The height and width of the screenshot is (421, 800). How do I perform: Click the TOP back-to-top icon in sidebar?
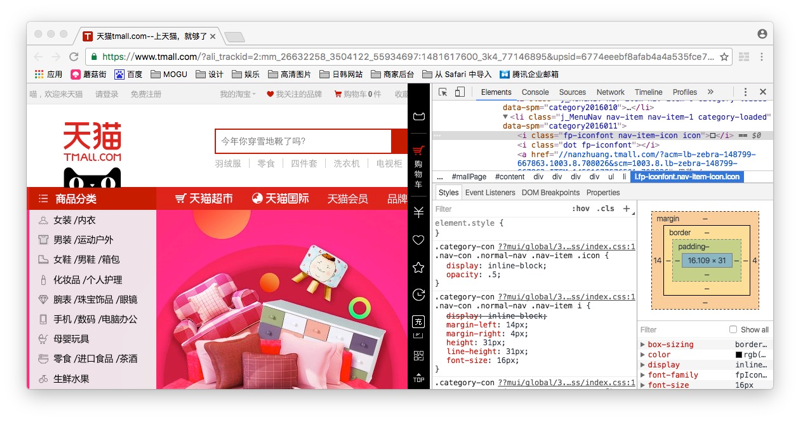(x=418, y=378)
